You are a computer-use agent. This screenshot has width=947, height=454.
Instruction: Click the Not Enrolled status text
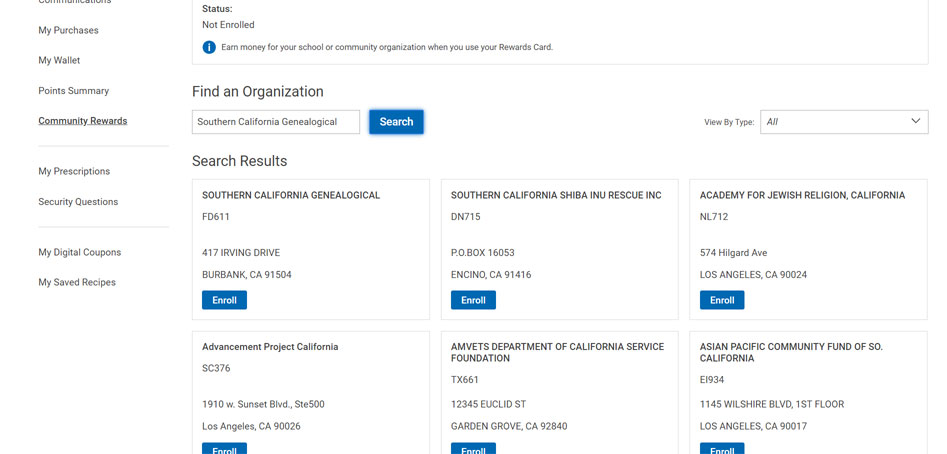tap(228, 25)
